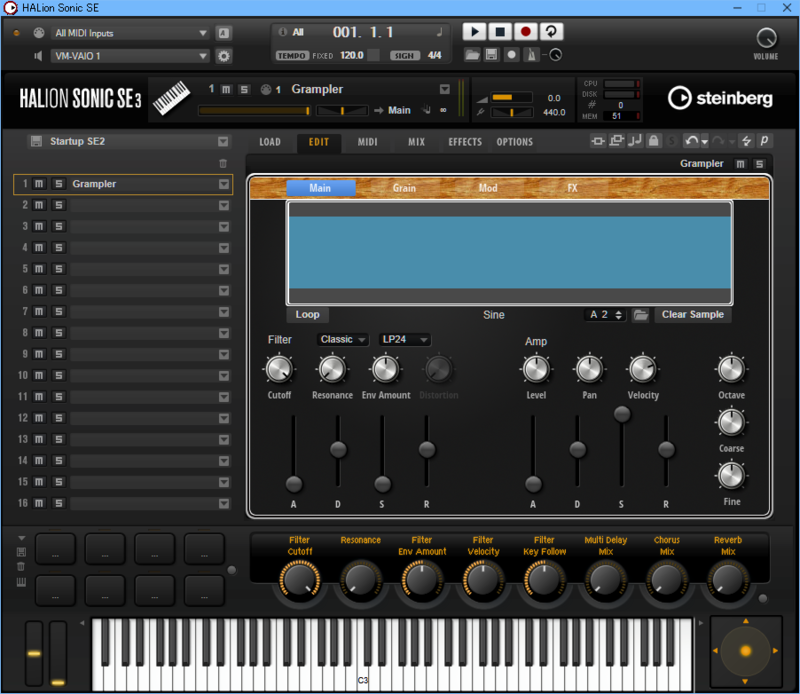Toggle the metronome icon
Viewport: 800px width, 694px height.
[x=531, y=55]
